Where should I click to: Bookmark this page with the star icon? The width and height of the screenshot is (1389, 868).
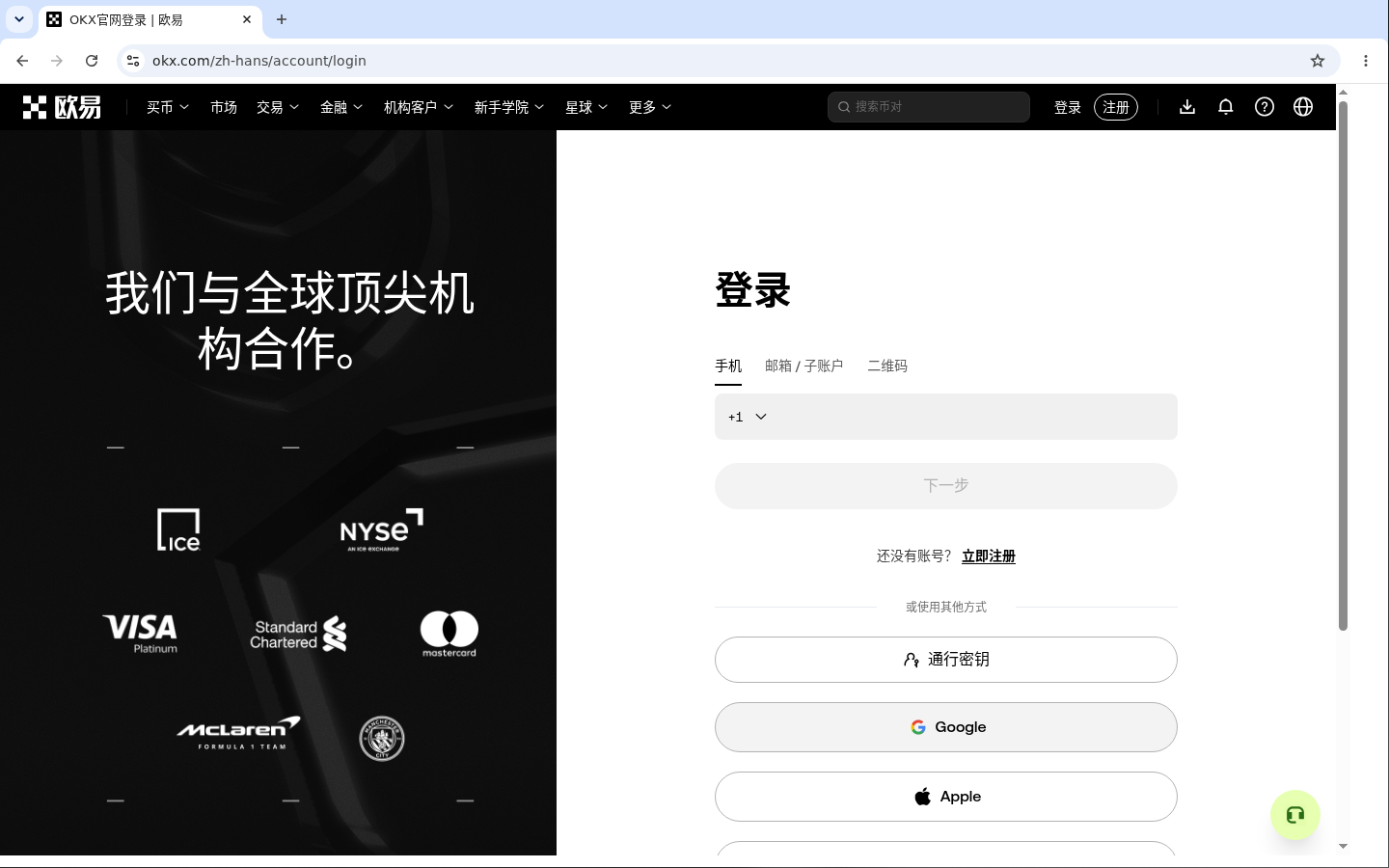click(1318, 61)
